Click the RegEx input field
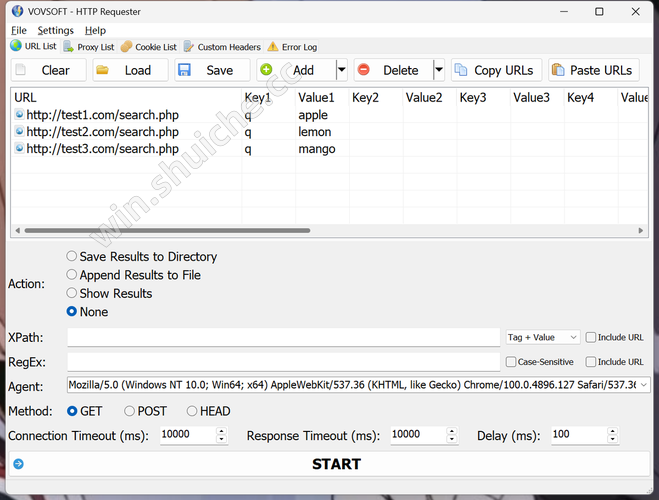659x500 pixels. 284,362
